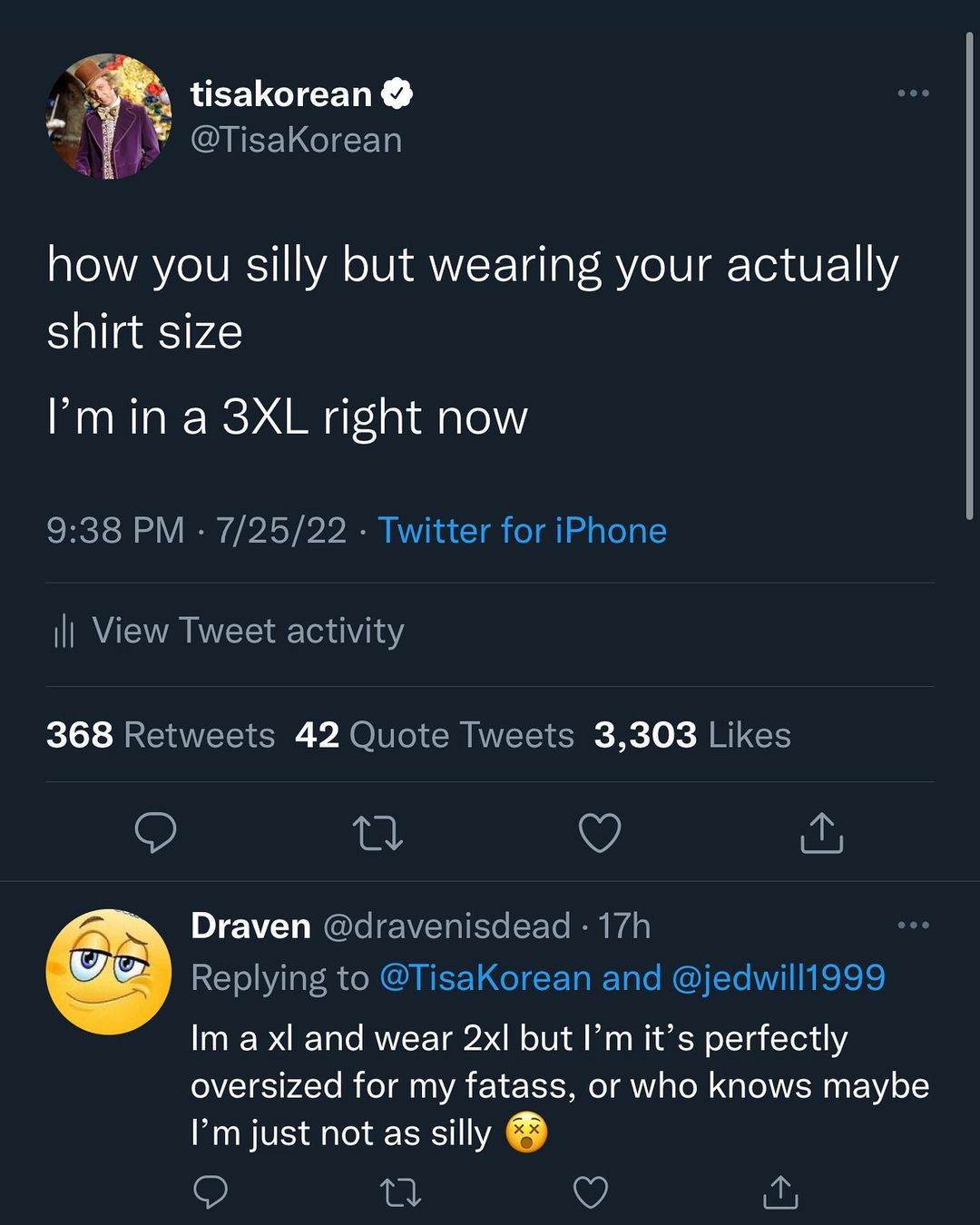Retweet the main tisakorean tweet
The width and height of the screenshot is (980, 1225).
coord(377,832)
